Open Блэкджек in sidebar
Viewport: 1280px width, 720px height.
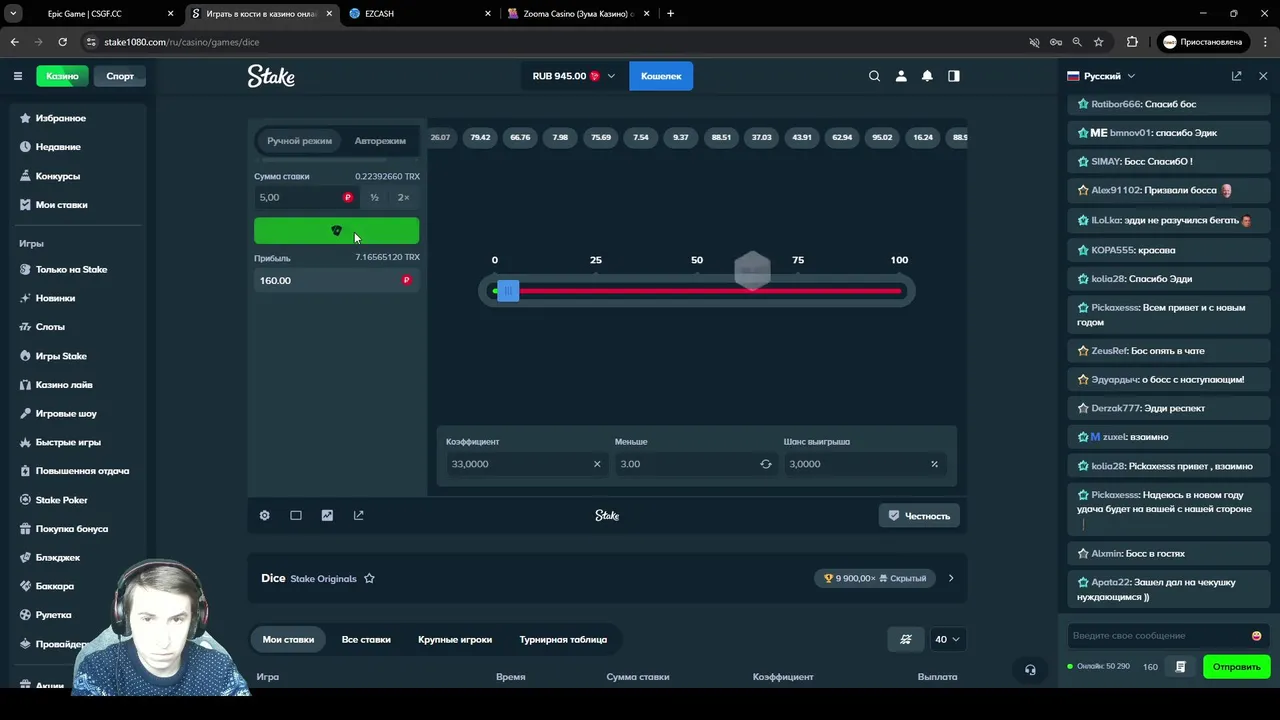pyautogui.click(x=78, y=558)
